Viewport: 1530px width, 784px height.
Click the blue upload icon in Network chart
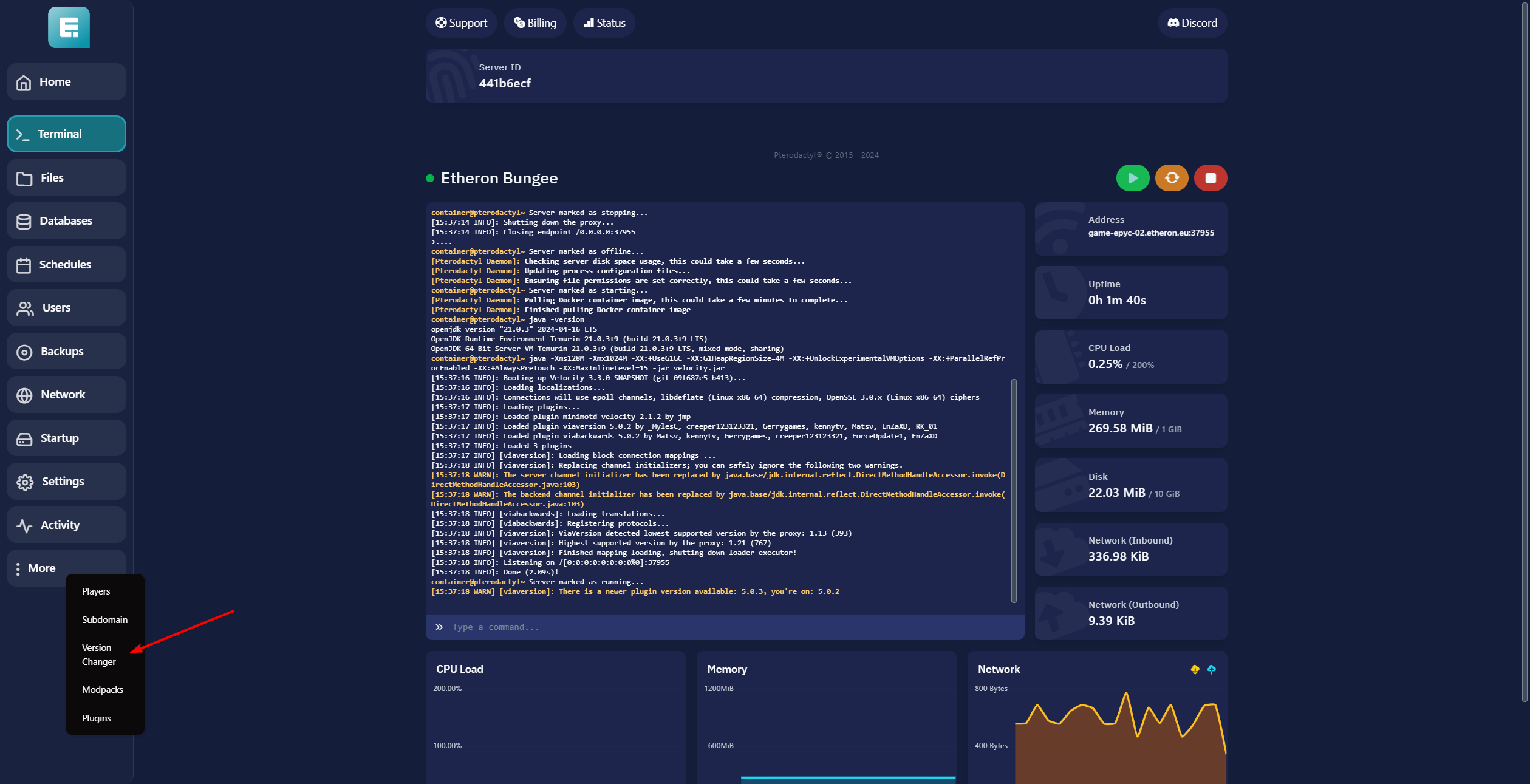coord(1211,669)
